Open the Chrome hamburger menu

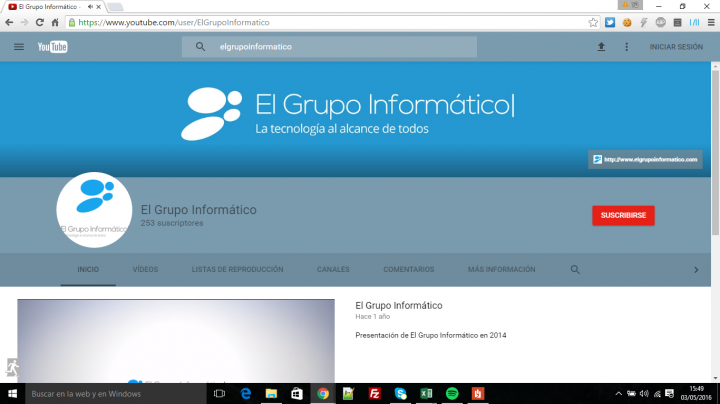(711, 22)
